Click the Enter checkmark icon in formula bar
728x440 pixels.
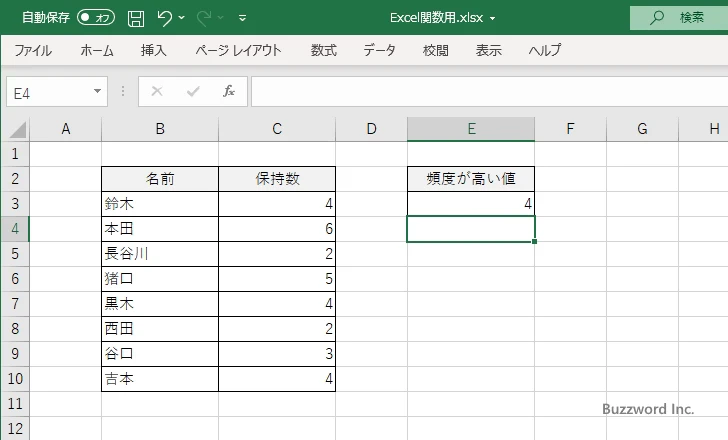pyautogui.click(x=193, y=91)
